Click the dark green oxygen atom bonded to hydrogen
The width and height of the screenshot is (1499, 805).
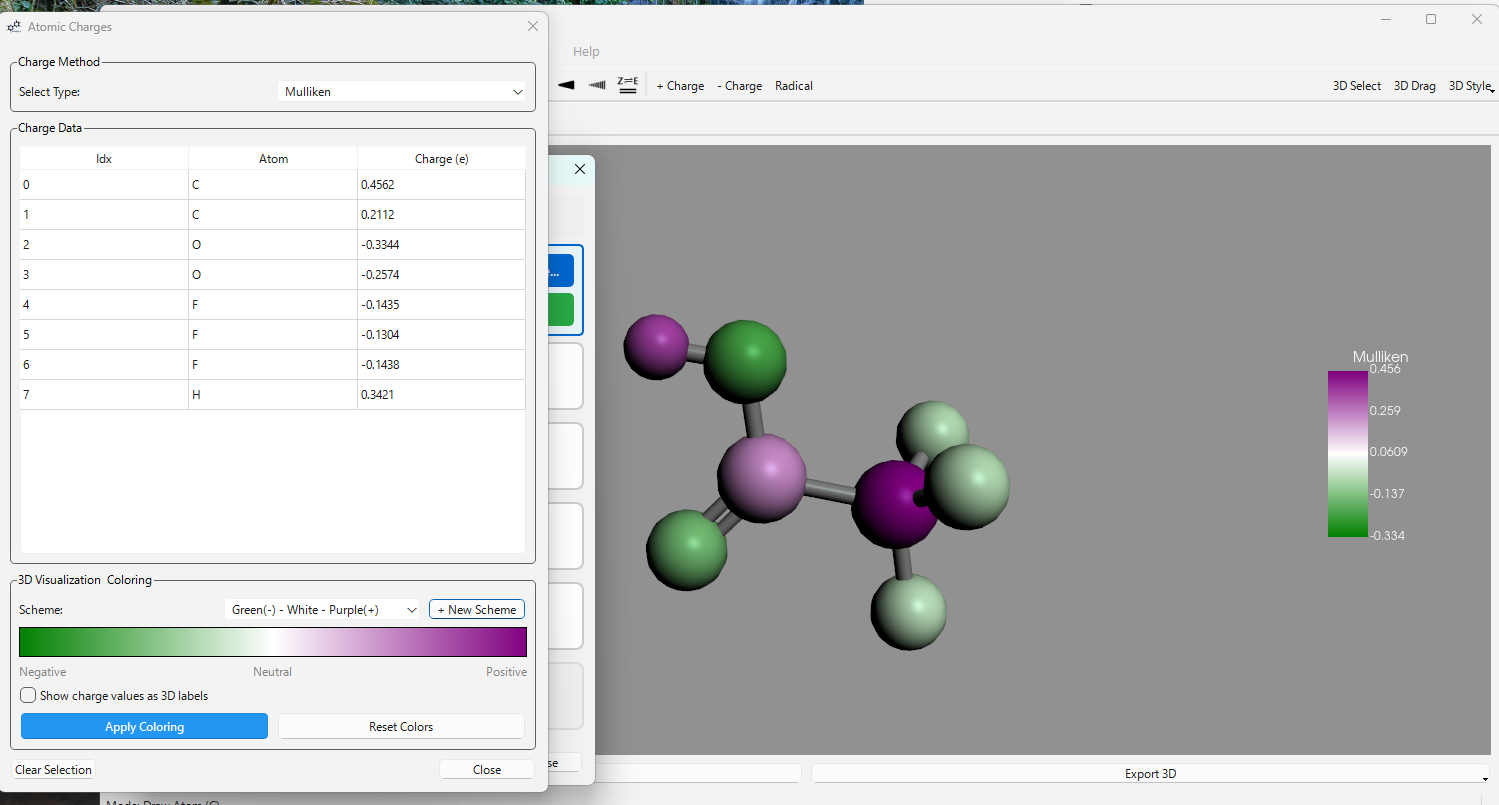point(744,362)
